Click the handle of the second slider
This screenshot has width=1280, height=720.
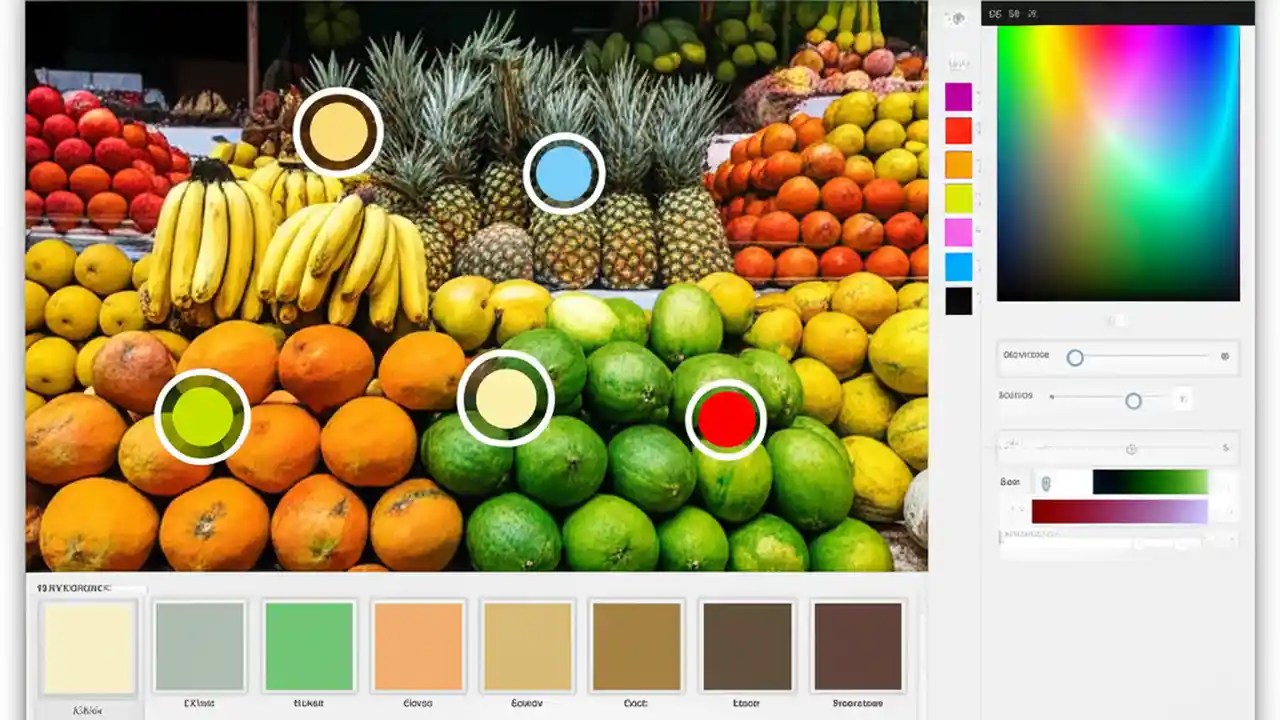pyautogui.click(x=1133, y=400)
